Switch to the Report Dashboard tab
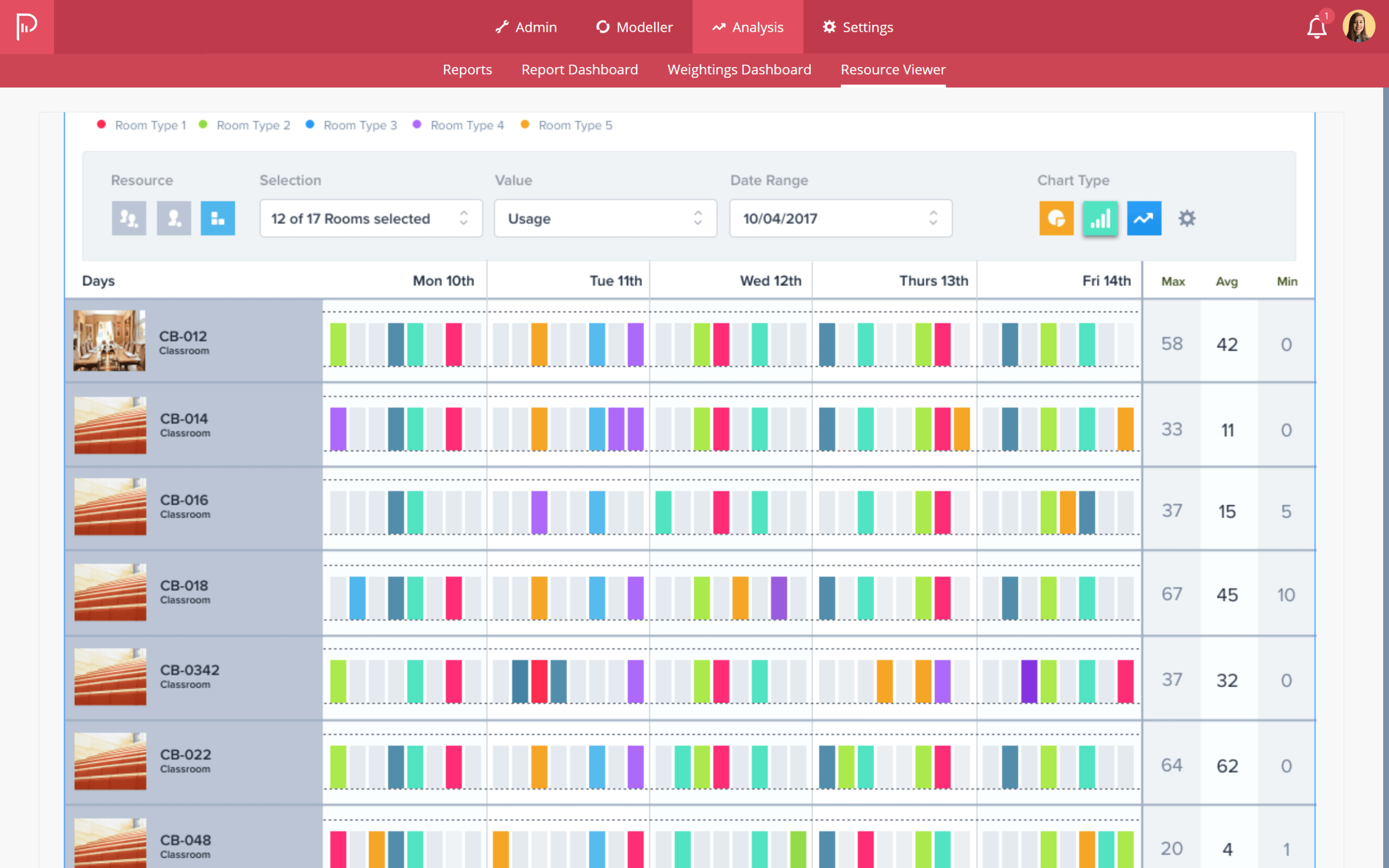1389x868 pixels. pyautogui.click(x=579, y=69)
